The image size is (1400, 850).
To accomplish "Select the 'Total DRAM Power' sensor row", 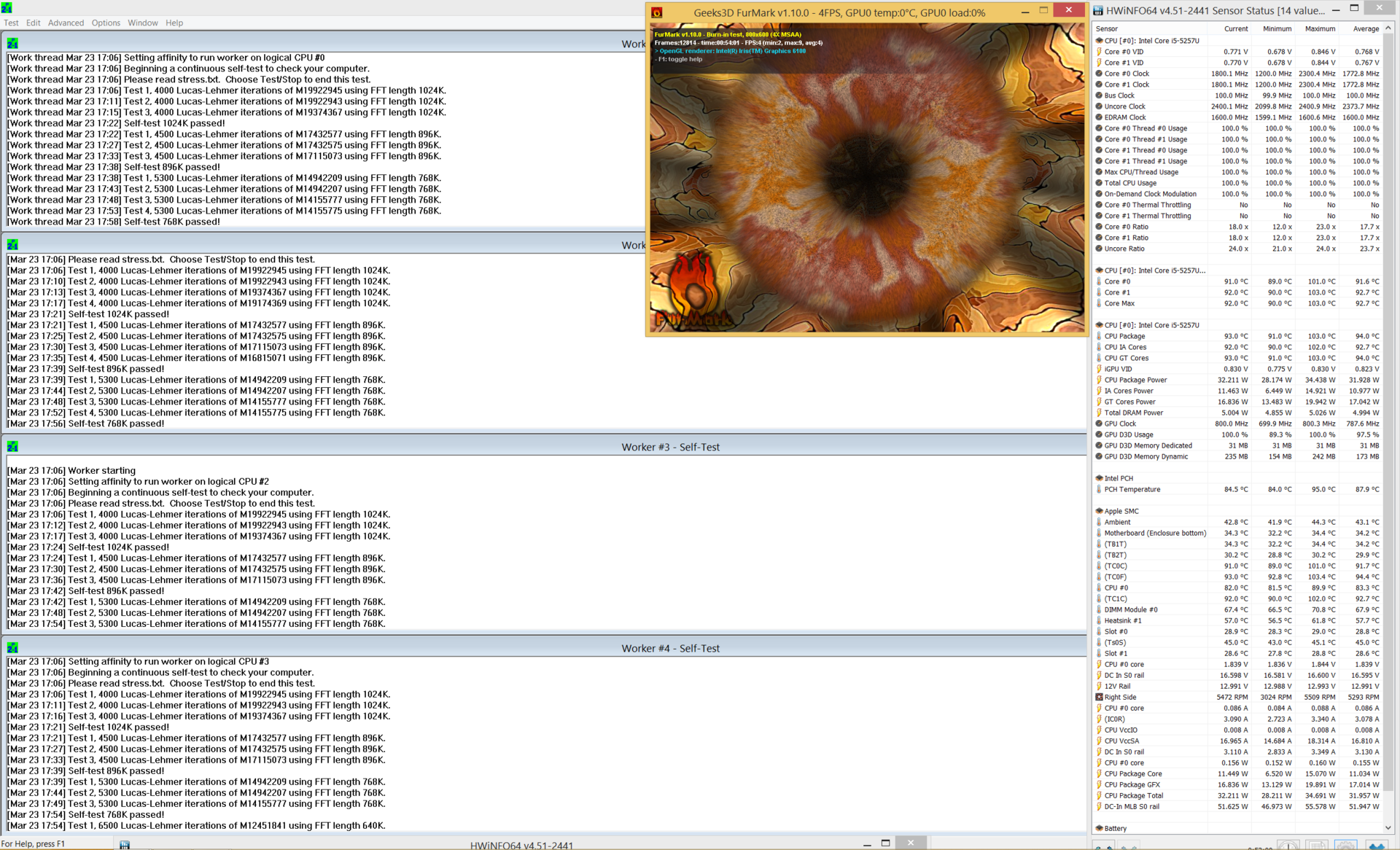I will tap(1237, 413).
